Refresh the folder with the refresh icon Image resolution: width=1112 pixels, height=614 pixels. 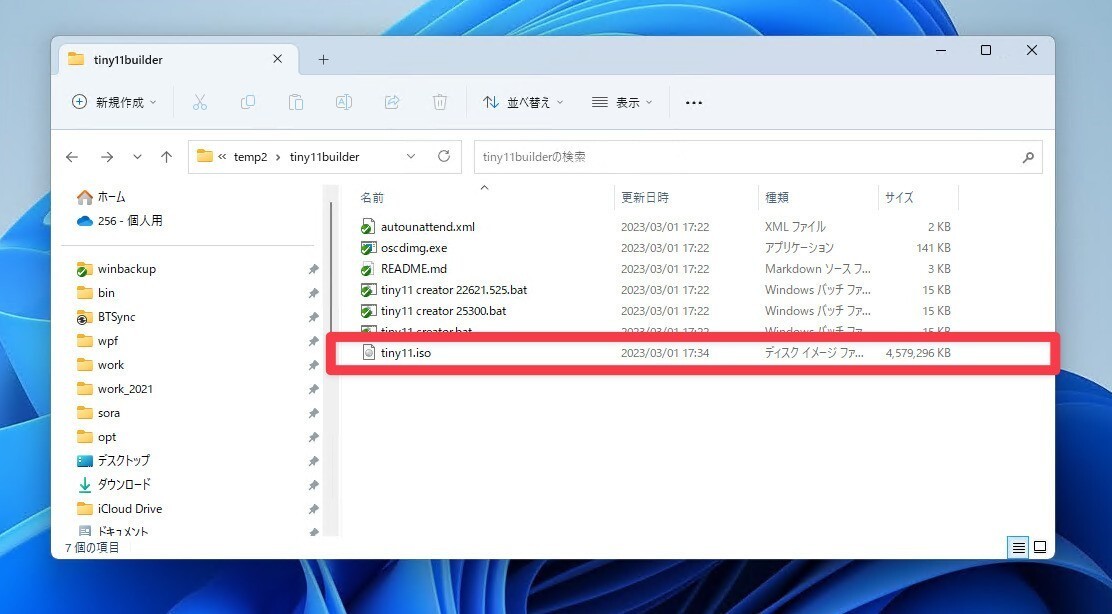(444, 156)
